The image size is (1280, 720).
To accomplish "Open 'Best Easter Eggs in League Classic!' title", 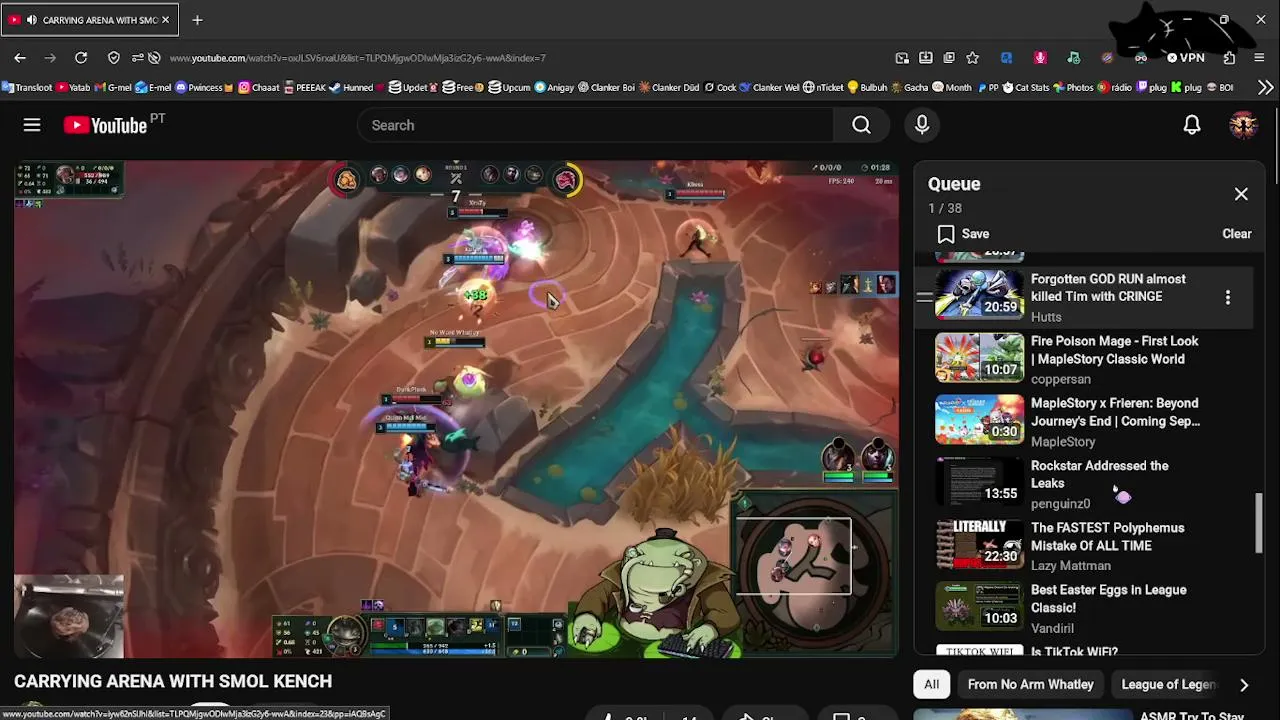I will click(x=1108, y=599).
